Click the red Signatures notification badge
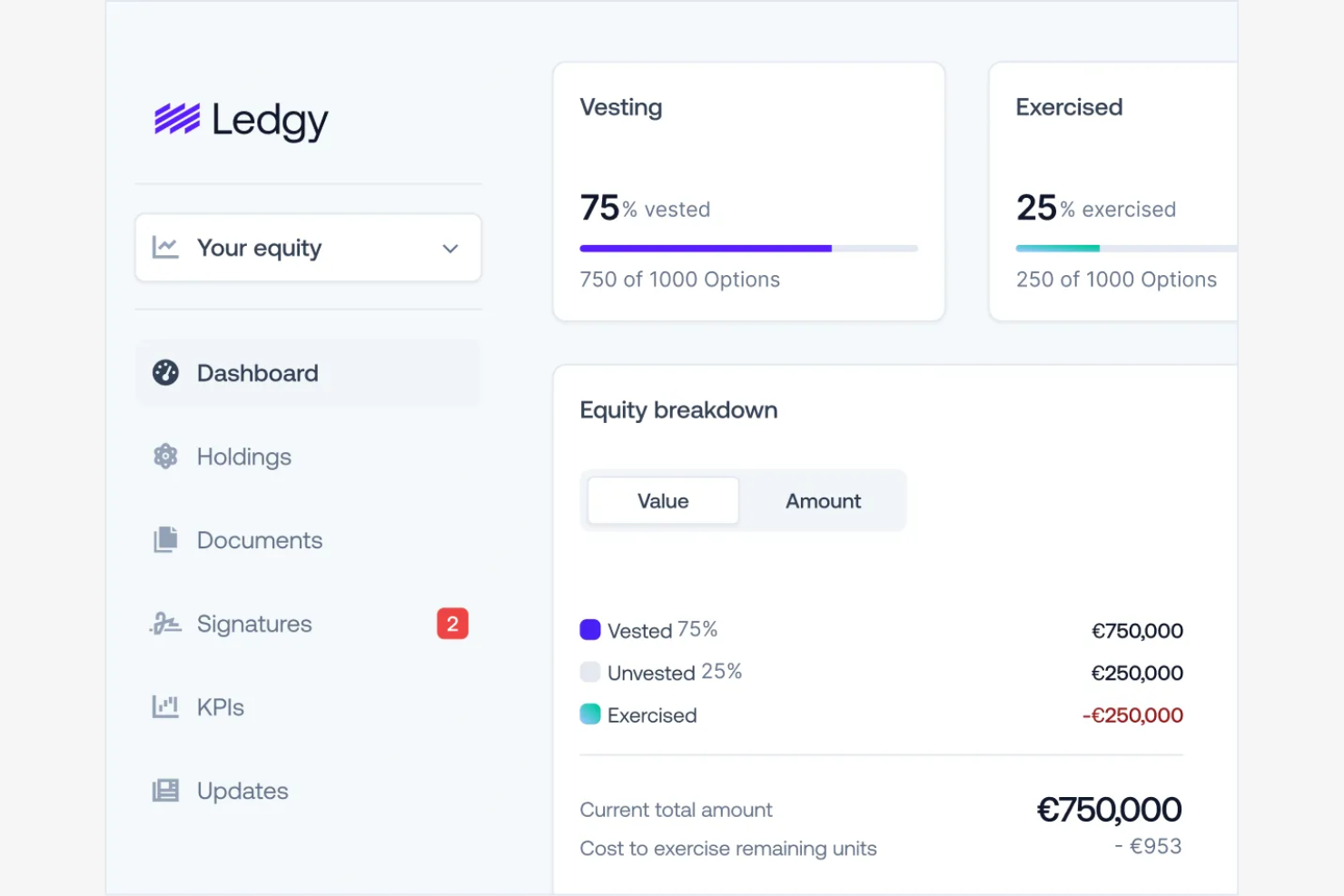Image resolution: width=1344 pixels, height=896 pixels. click(x=452, y=623)
